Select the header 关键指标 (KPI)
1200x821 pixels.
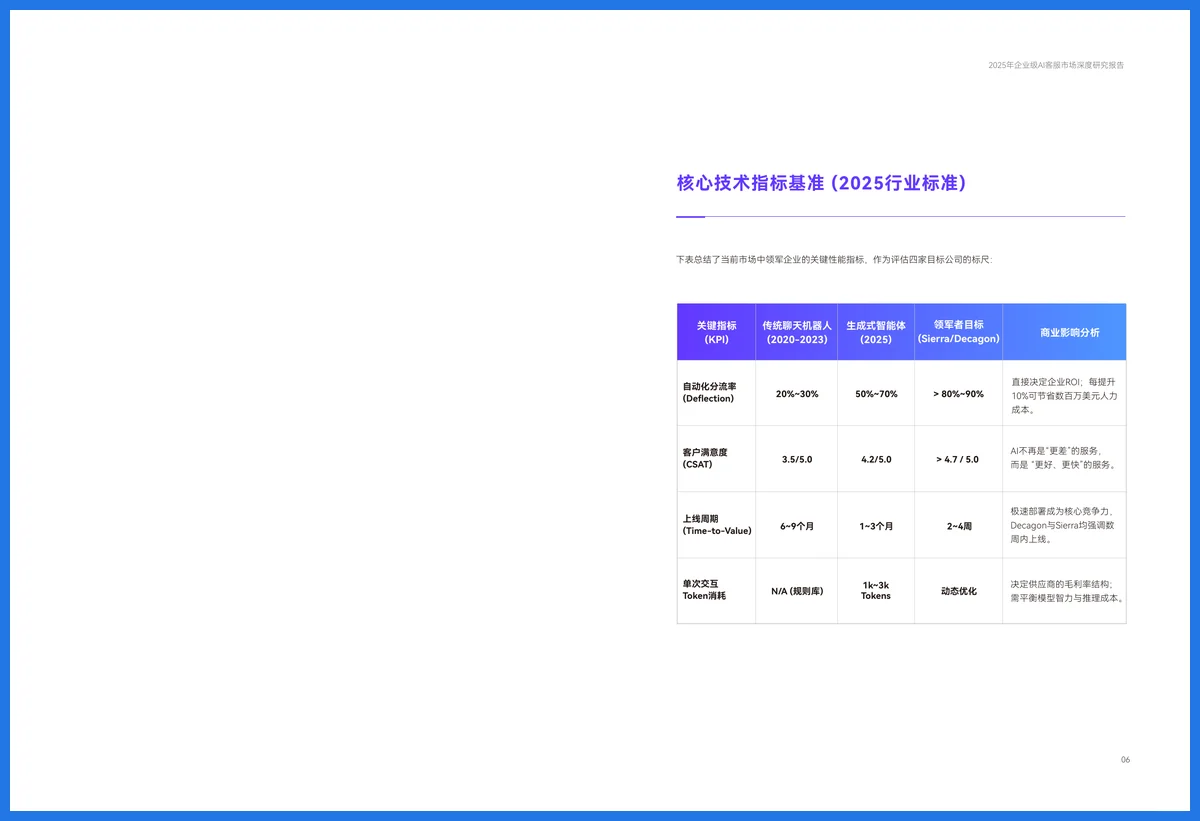click(715, 331)
